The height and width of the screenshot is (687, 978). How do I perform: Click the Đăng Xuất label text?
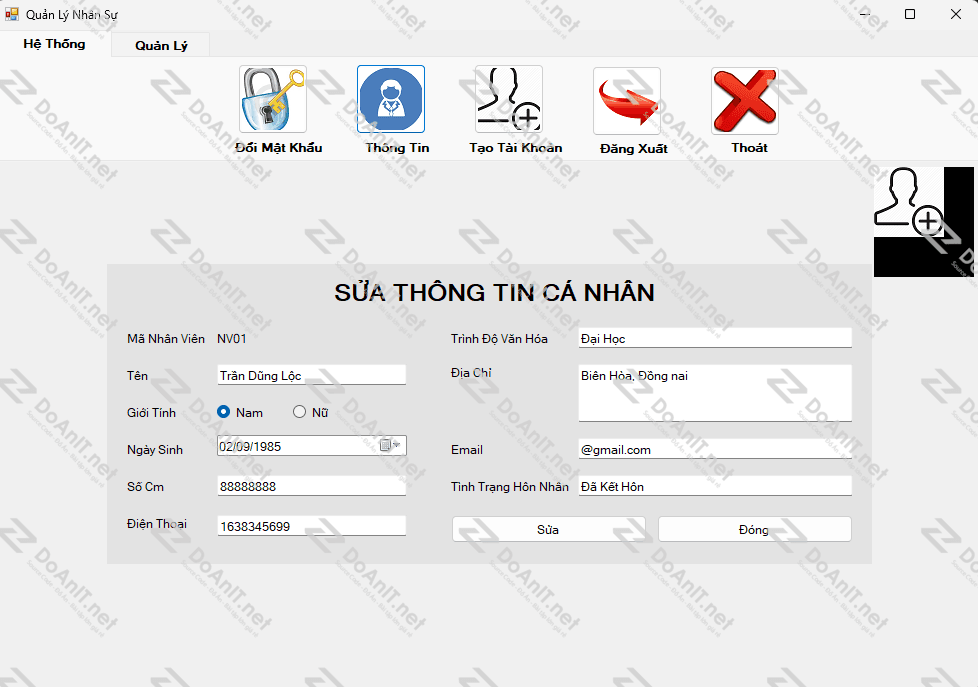pyautogui.click(x=634, y=149)
